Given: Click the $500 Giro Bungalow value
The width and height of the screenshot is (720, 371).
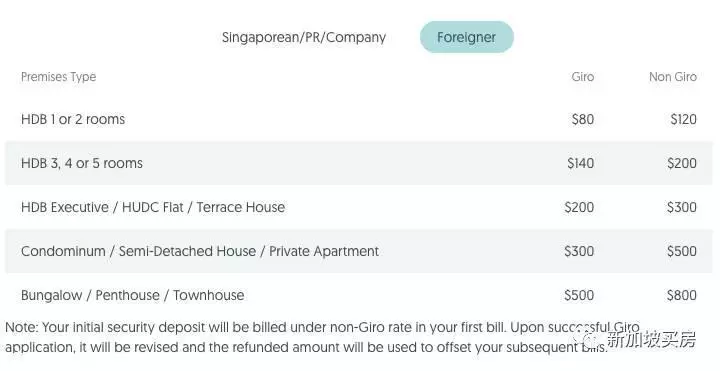Looking at the screenshot, I should pos(579,295).
